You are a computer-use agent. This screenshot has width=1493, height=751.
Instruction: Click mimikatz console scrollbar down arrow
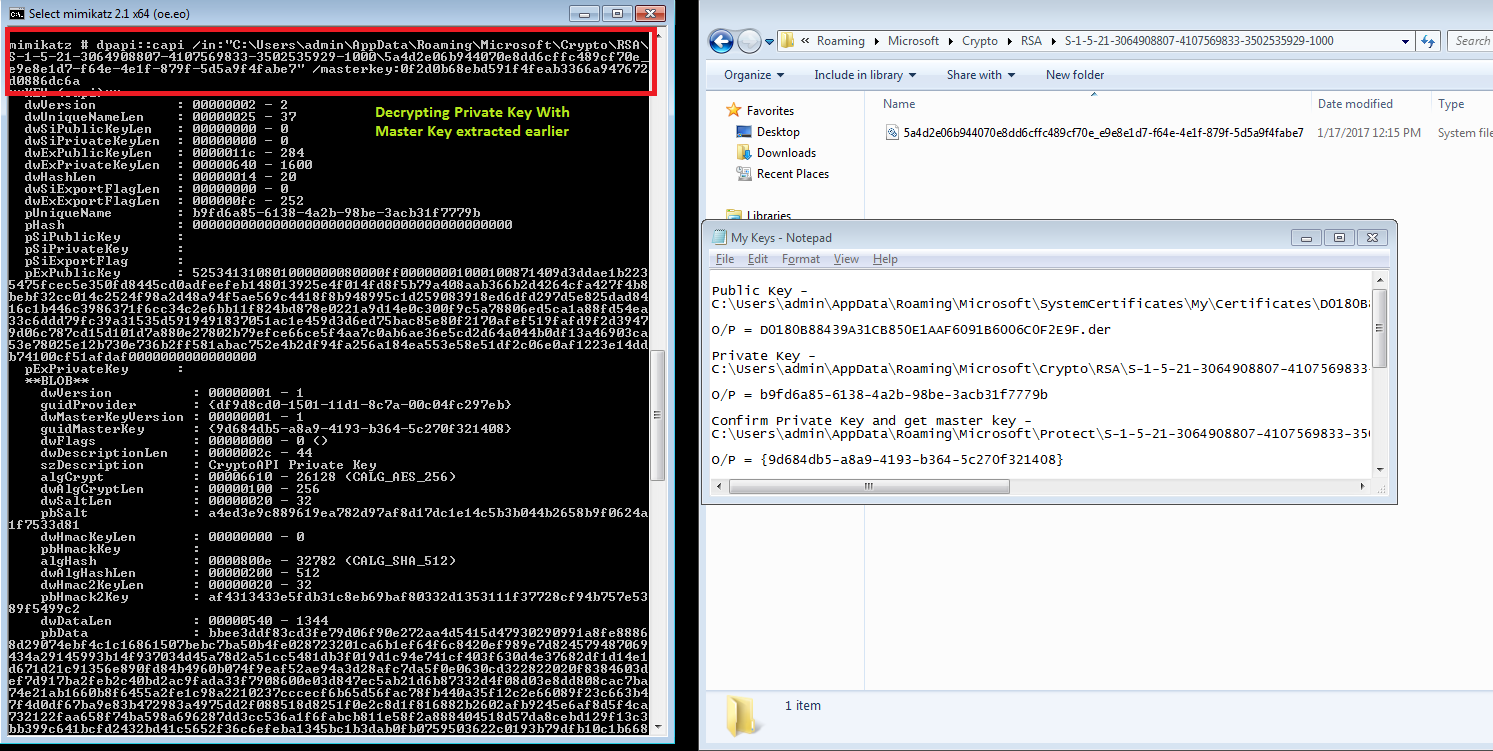pos(657,726)
